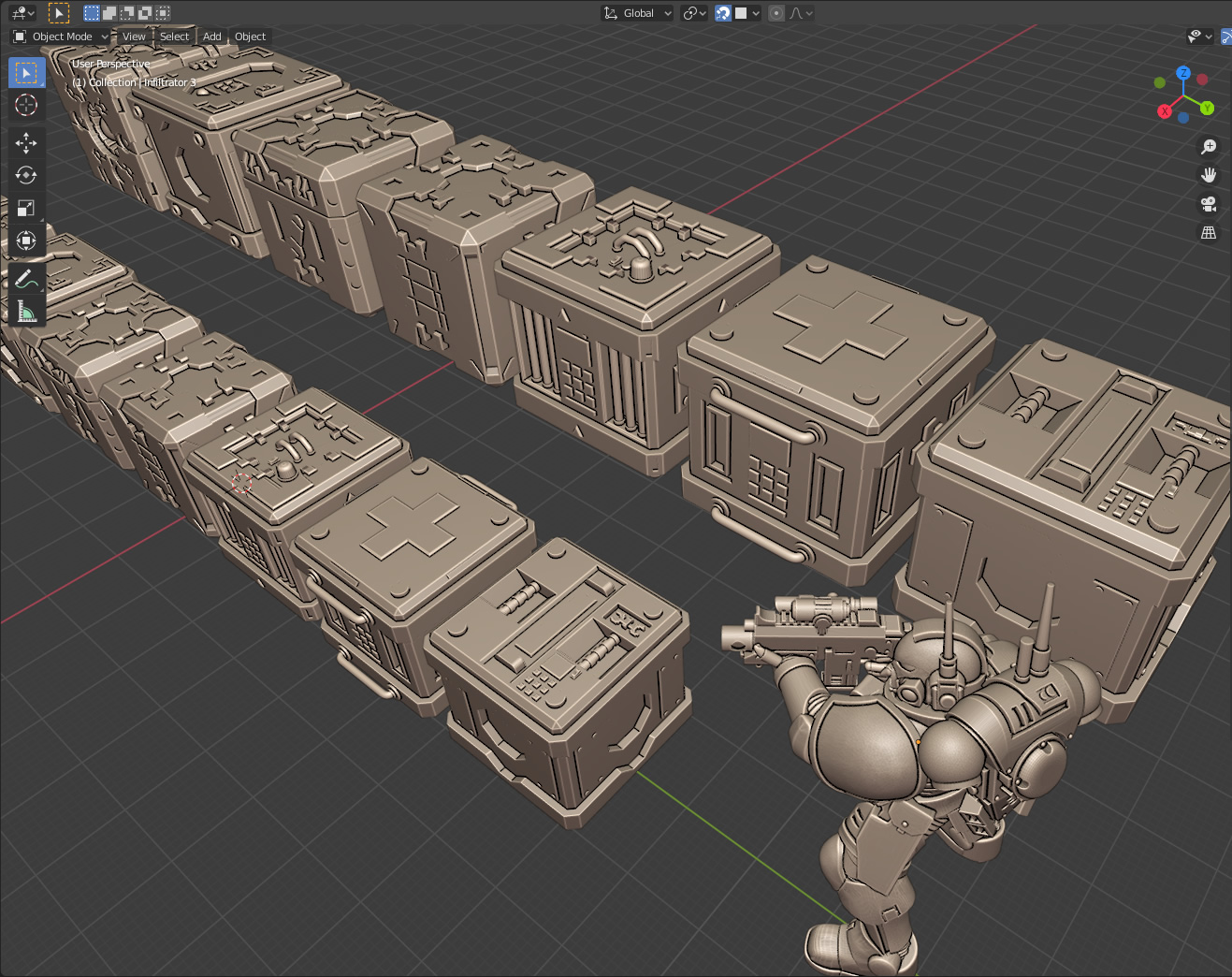Activate the Move tool
This screenshot has width=1232, height=977.
[x=26, y=142]
